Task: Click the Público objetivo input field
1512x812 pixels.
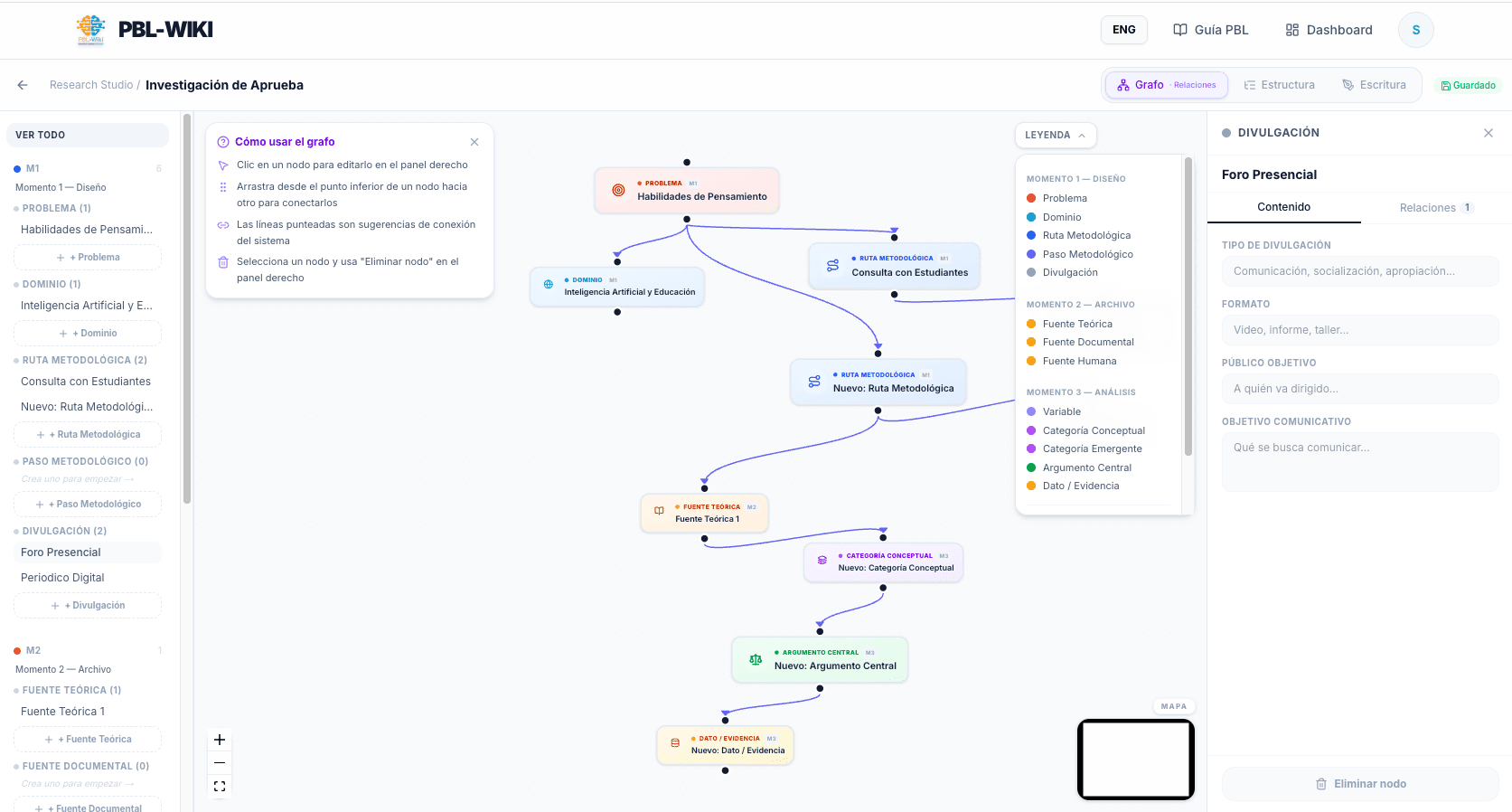Action: coord(1360,389)
